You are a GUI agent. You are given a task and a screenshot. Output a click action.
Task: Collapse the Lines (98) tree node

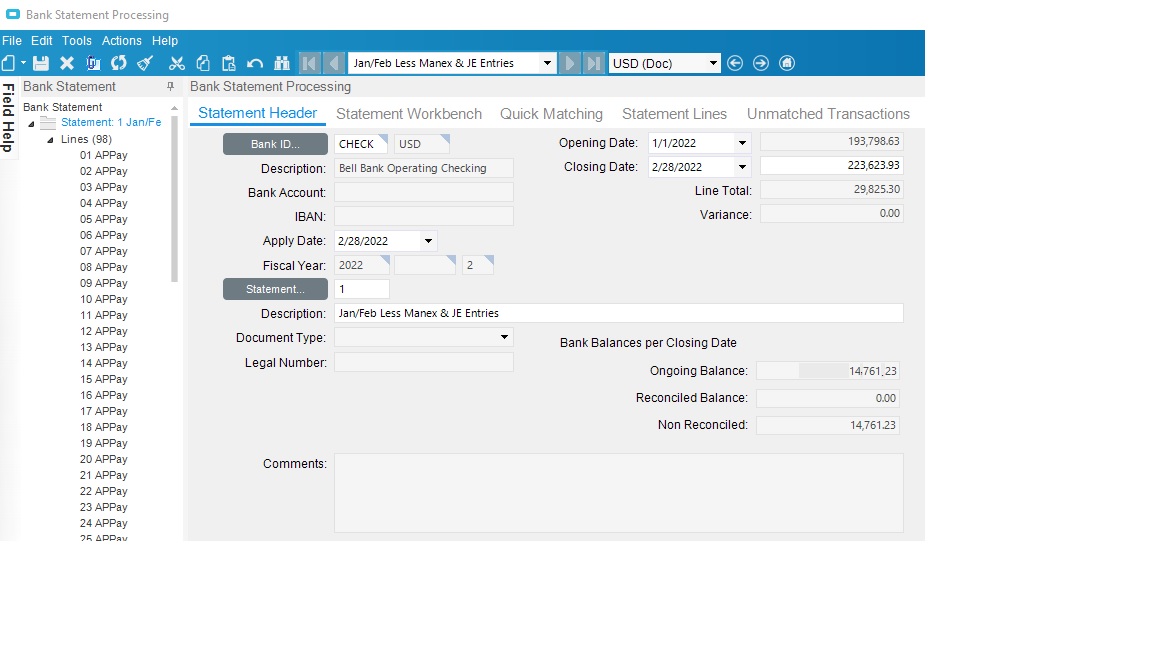click(50, 140)
